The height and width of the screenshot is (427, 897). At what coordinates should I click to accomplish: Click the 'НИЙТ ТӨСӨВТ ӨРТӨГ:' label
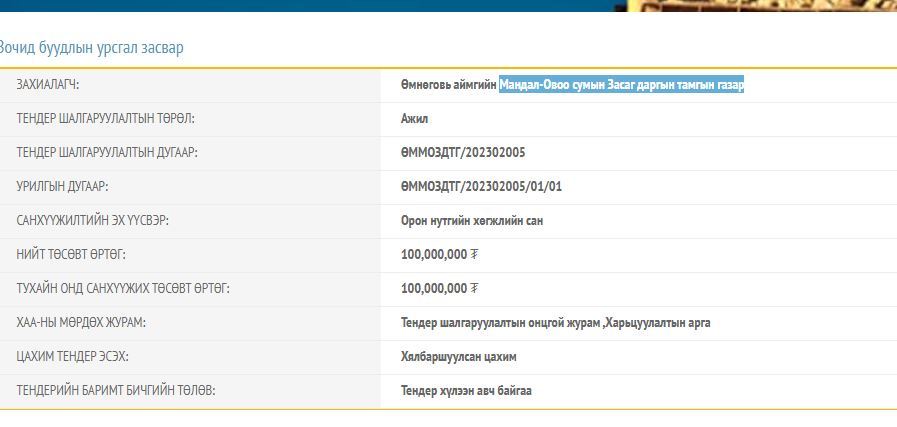(x=71, y=255)
